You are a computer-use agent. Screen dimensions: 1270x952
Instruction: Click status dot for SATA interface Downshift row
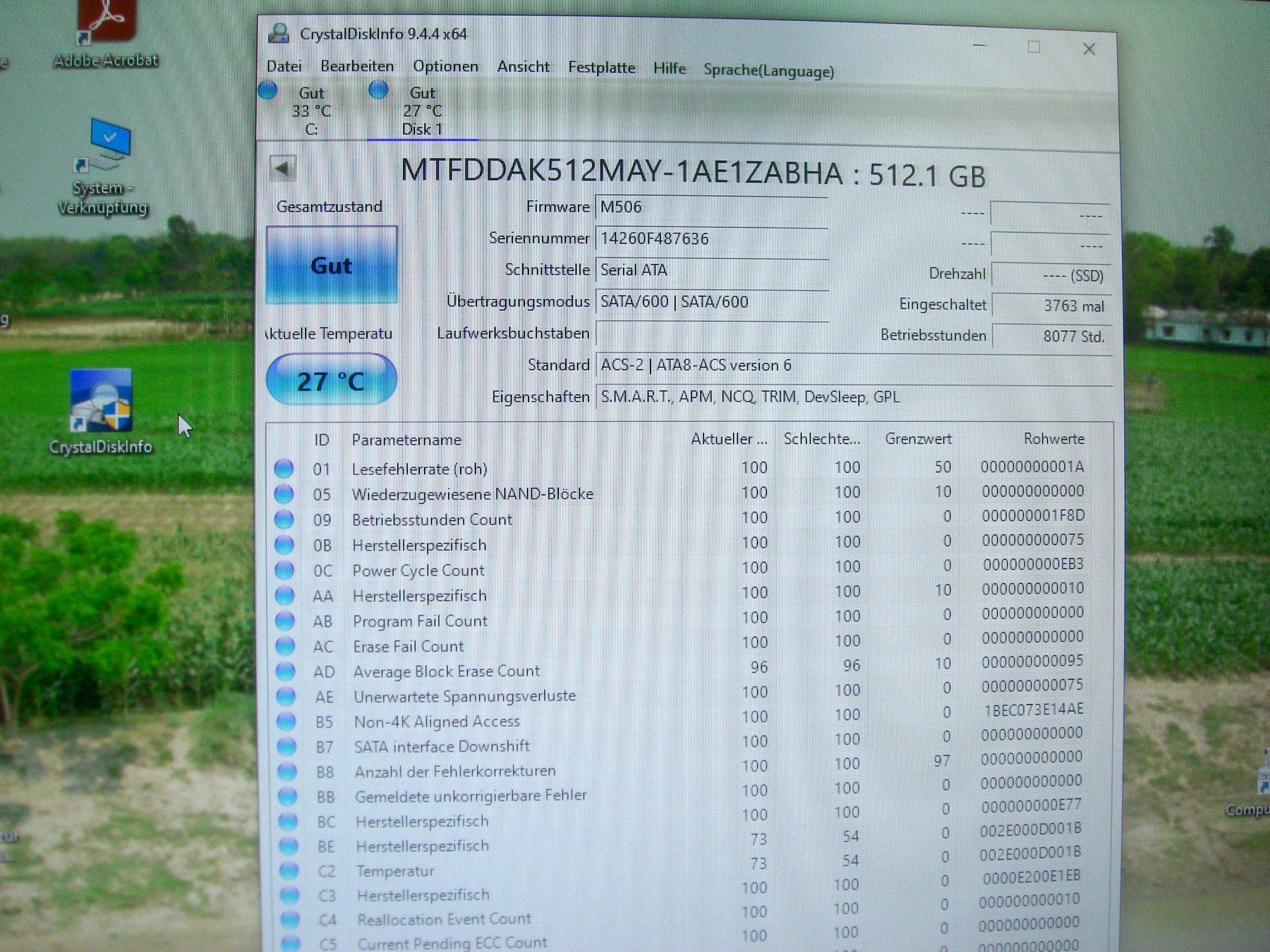(286, 746)
